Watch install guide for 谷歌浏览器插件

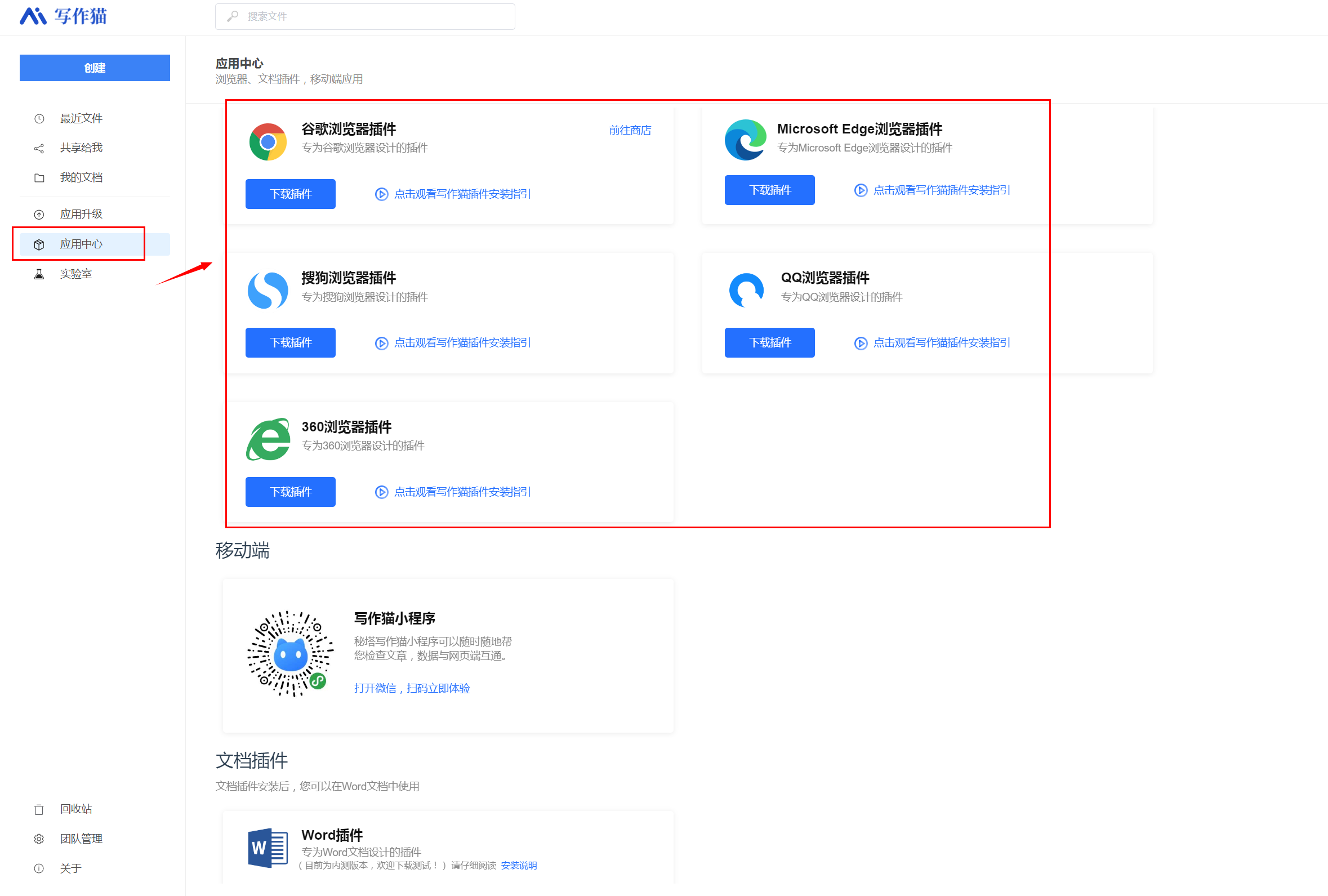462,194
